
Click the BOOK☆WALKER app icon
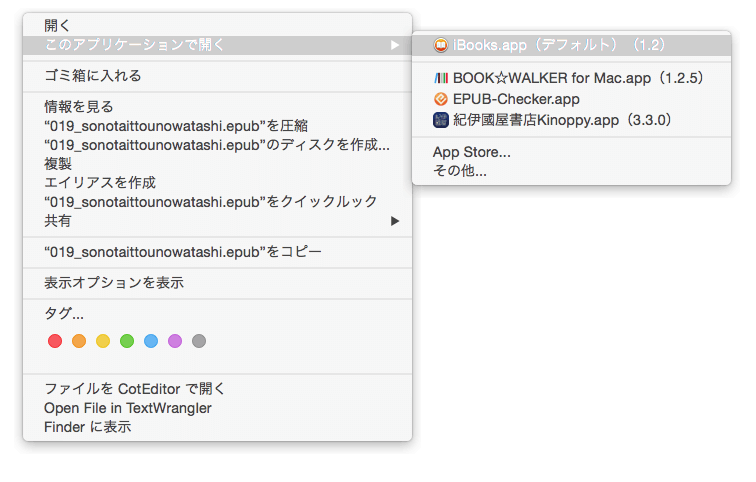click(441, 78)
